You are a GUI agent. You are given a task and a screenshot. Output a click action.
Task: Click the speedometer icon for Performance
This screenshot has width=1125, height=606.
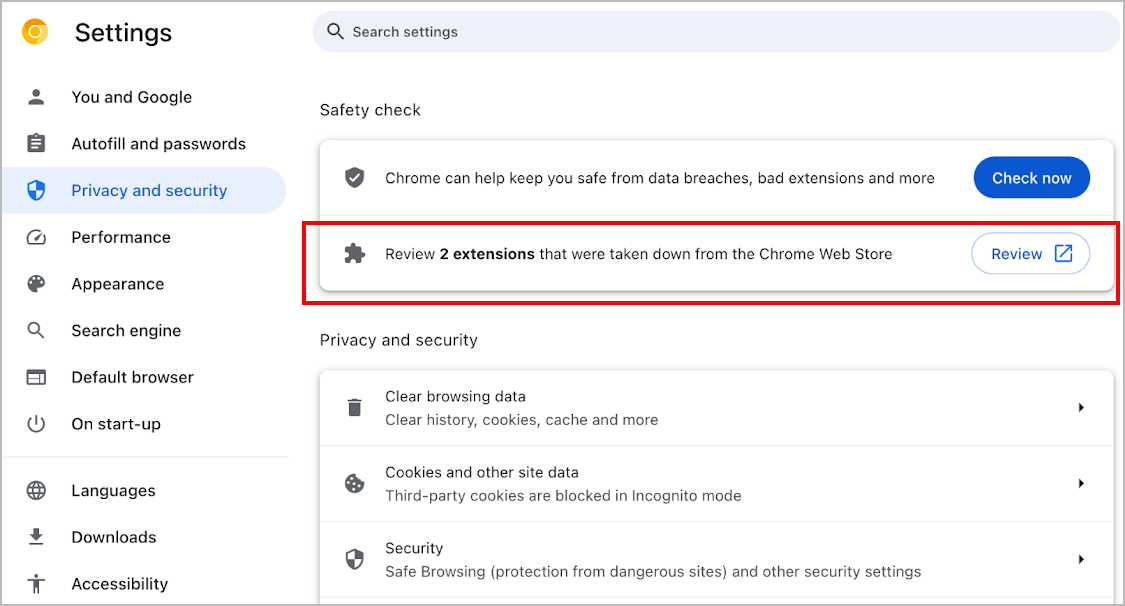[36, 238]
